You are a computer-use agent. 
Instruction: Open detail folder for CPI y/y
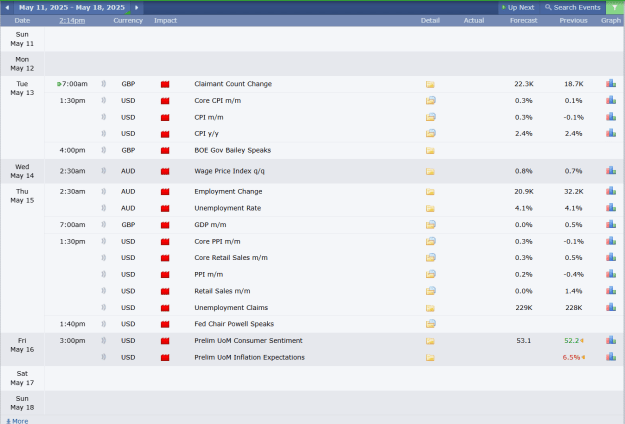click(430, 133)
